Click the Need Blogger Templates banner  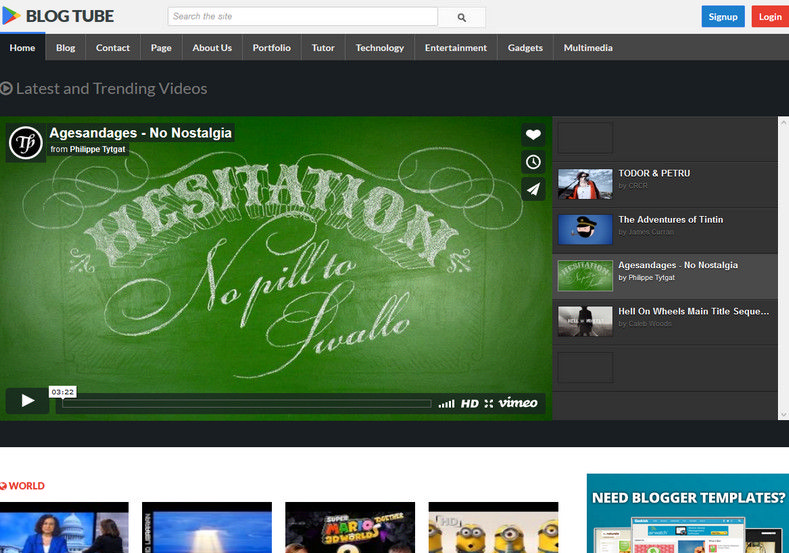coord(688,513)
